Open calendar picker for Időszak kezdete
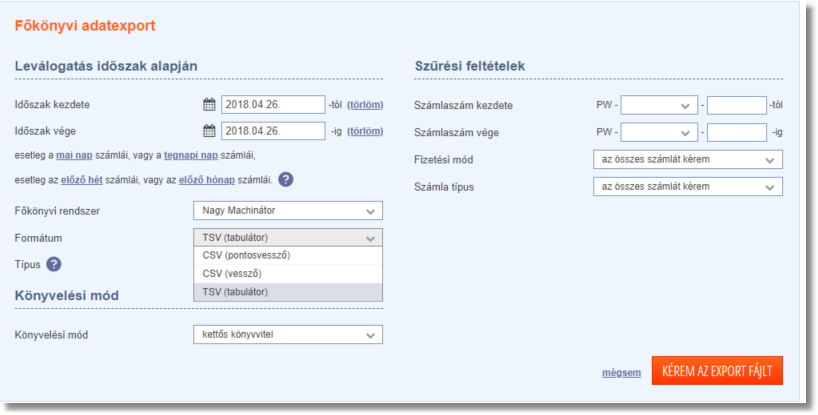The height and width of the screenshot is (415, 818). [x=209, y=104]
